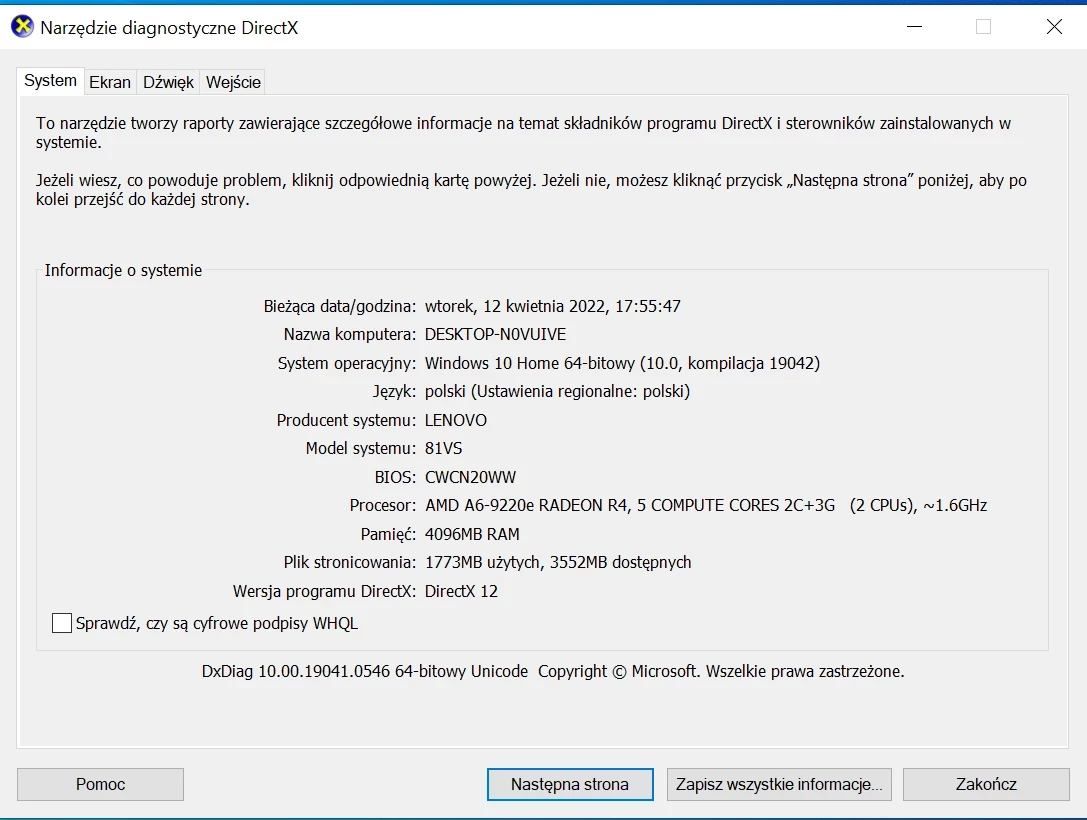Click the language value polski
This screenshot has height=820, width=1087.
tap(557, 392)
